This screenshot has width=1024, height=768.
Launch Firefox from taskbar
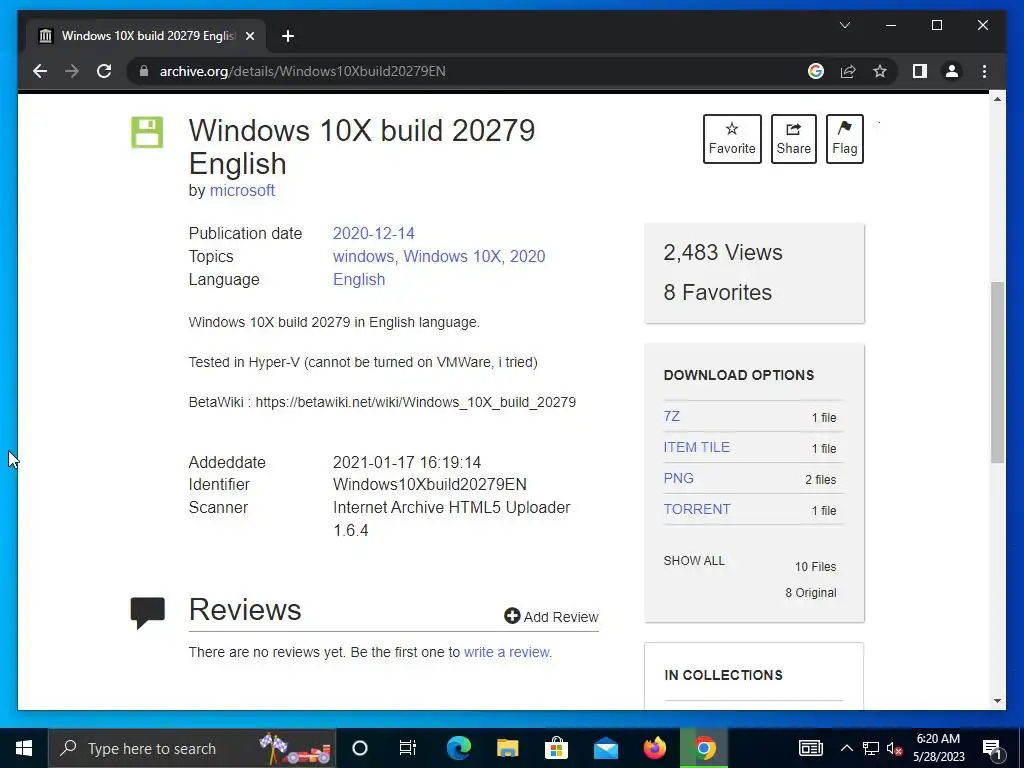click(654, 748)
